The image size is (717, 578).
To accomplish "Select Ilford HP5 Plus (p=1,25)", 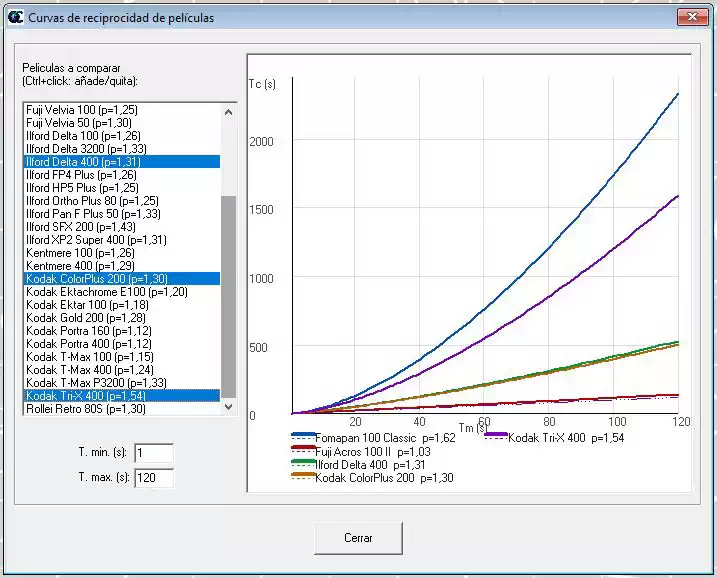I will click(122, 187).
